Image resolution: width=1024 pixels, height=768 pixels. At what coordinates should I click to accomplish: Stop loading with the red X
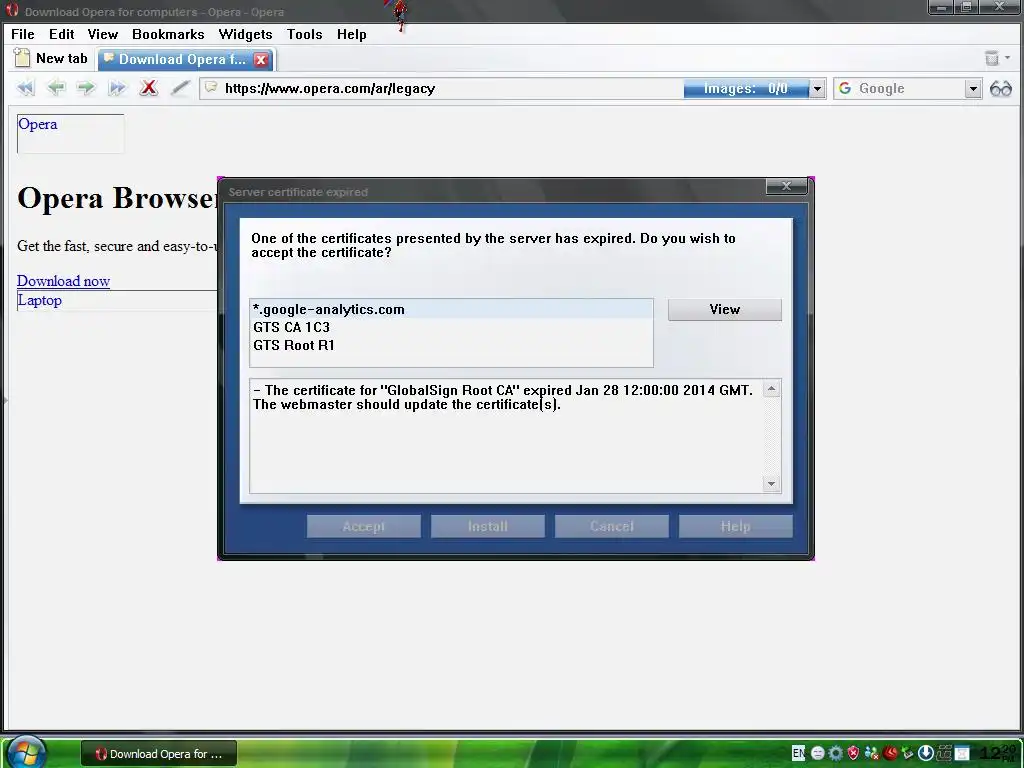click(149, 88)
